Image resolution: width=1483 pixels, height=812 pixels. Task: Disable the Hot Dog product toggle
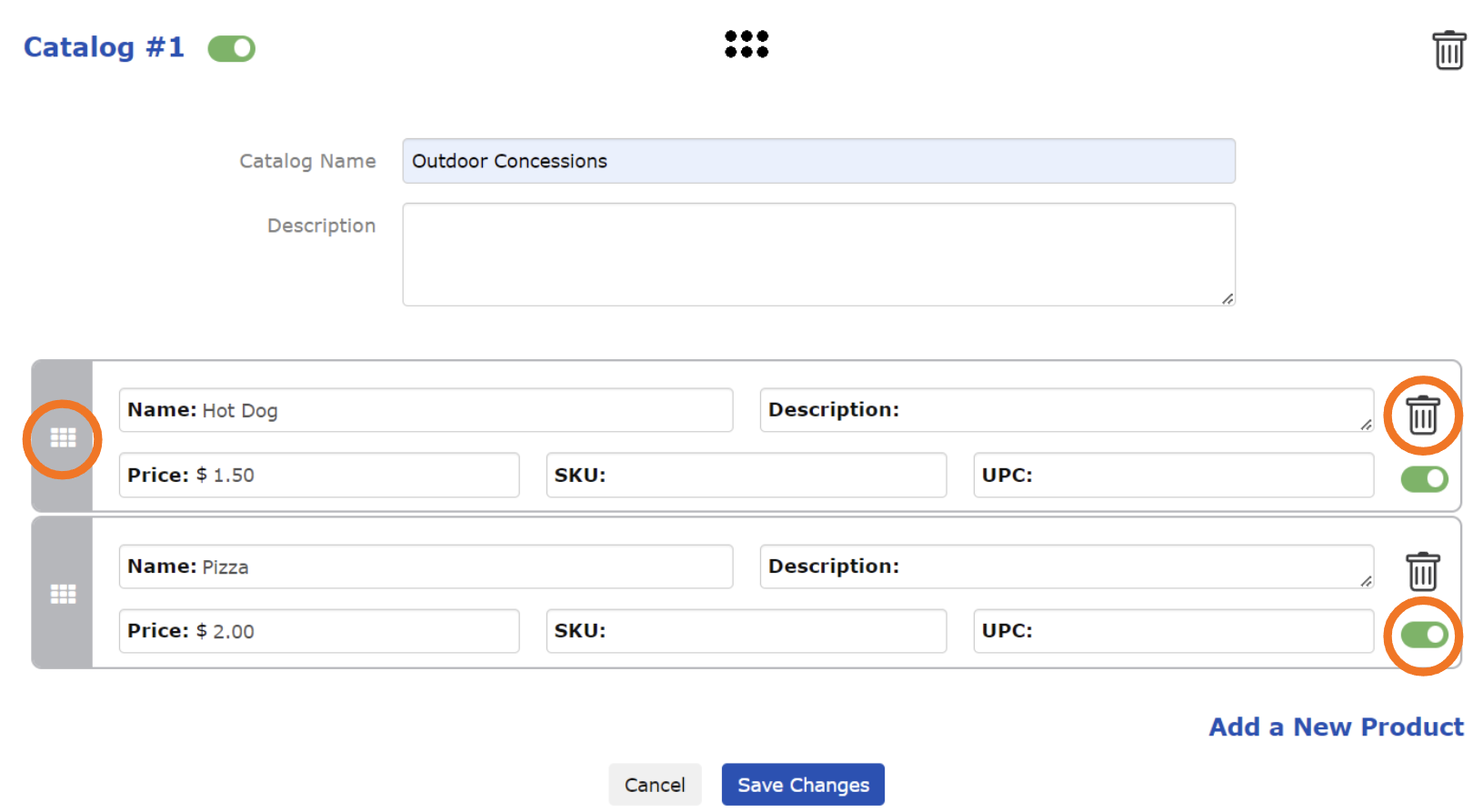tap(1423, 478)
